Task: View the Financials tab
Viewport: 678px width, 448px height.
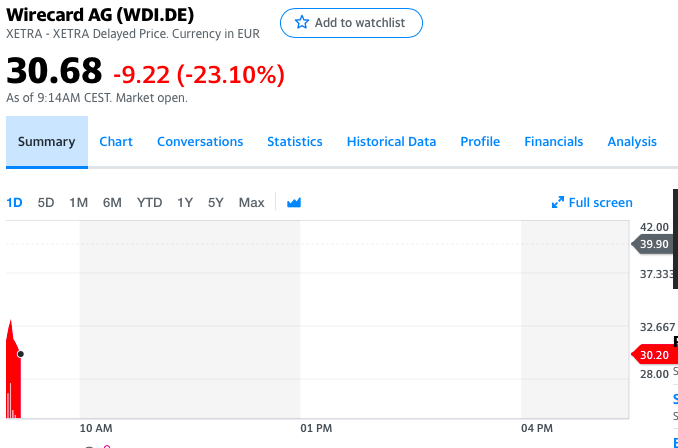Action: pos(554,142)
